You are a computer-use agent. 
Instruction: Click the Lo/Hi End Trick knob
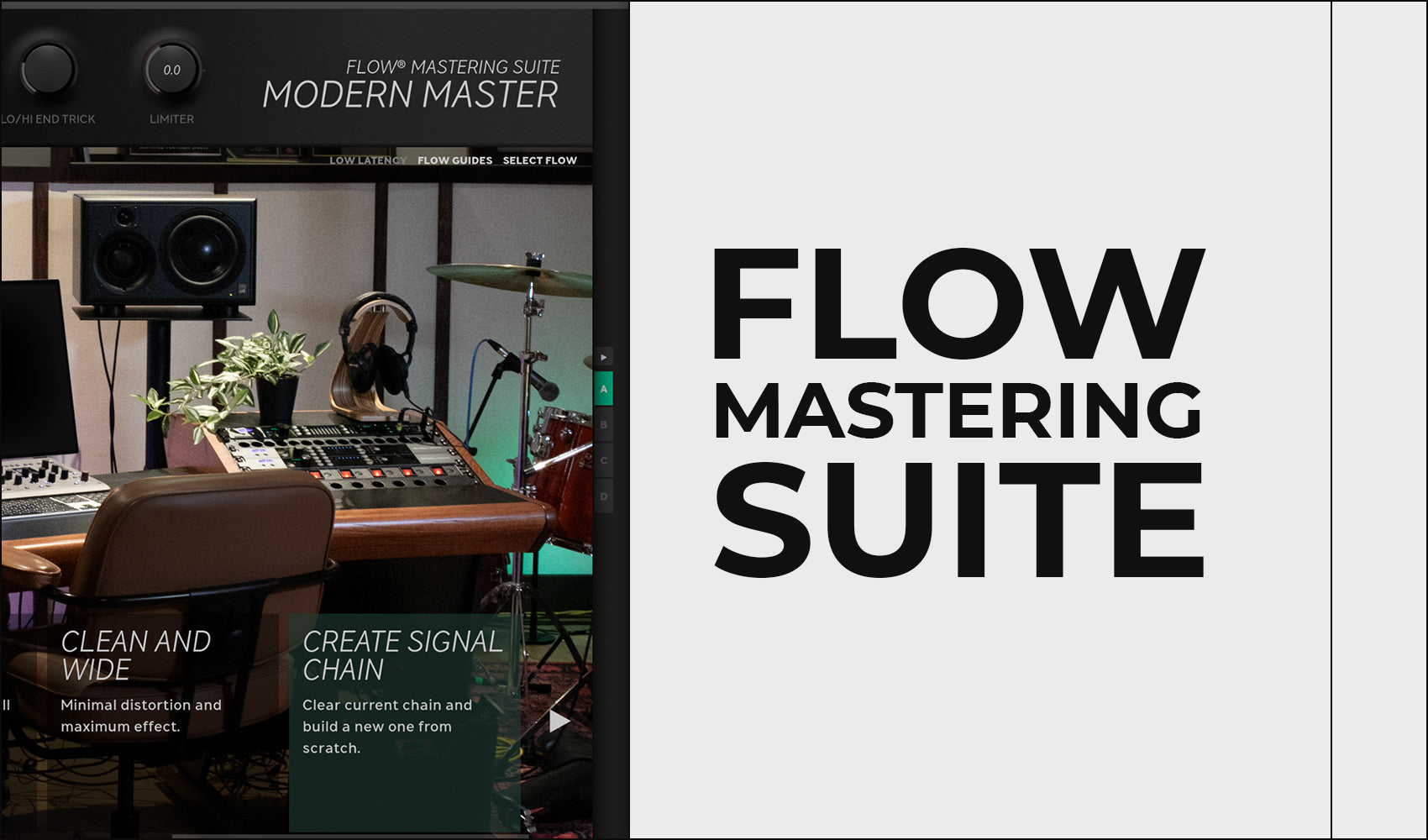click(48, 70)
